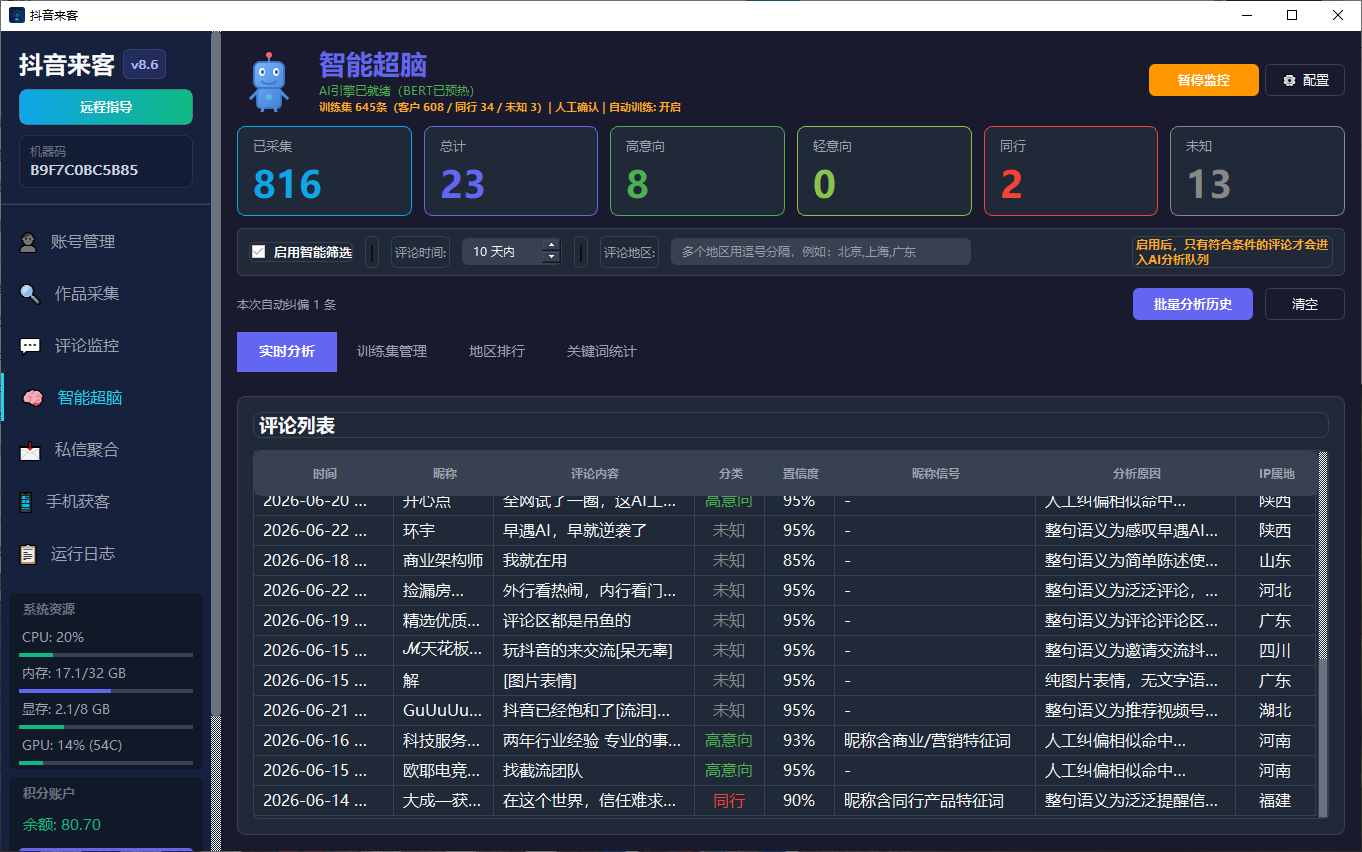Click the 找截流团队 comment cell
Image resolution: width=1362 pixels, height=852 pixels.
(x=594, y=771)
